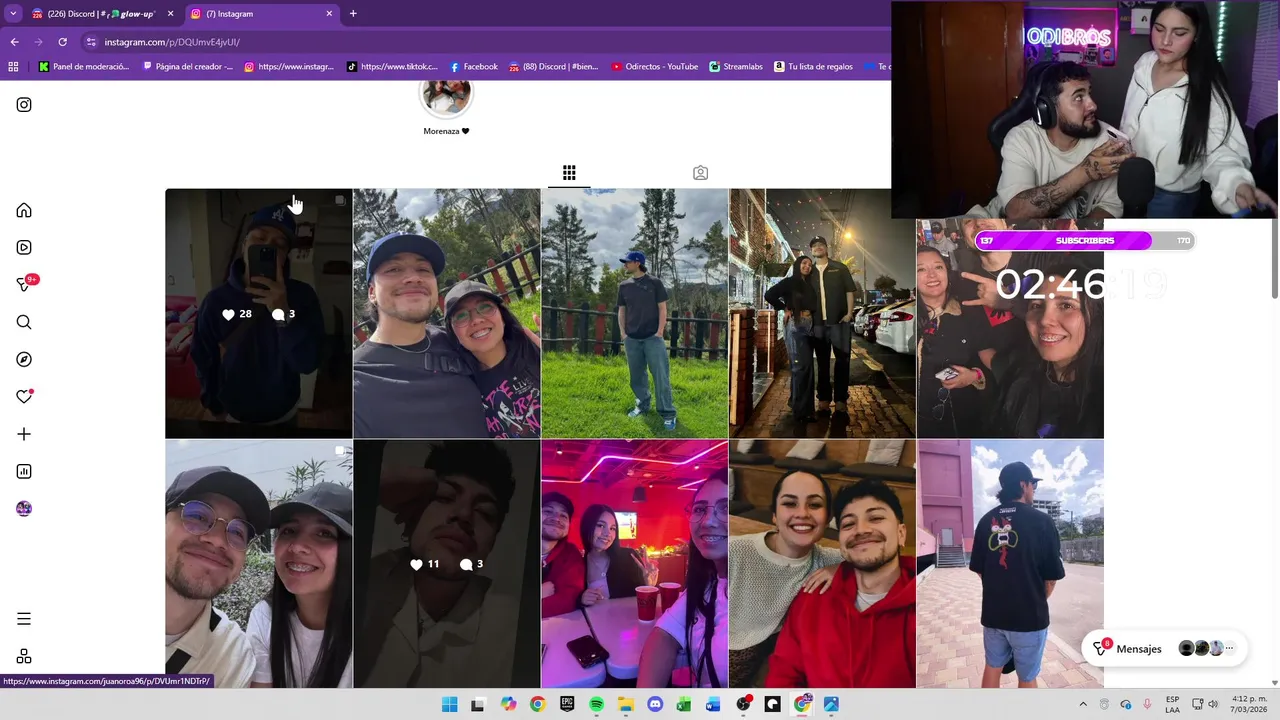The height and width of the screenshot is (720, 1280).
Task: Click the Instagram logo in the sidebar
Action: tap(24, 105)
